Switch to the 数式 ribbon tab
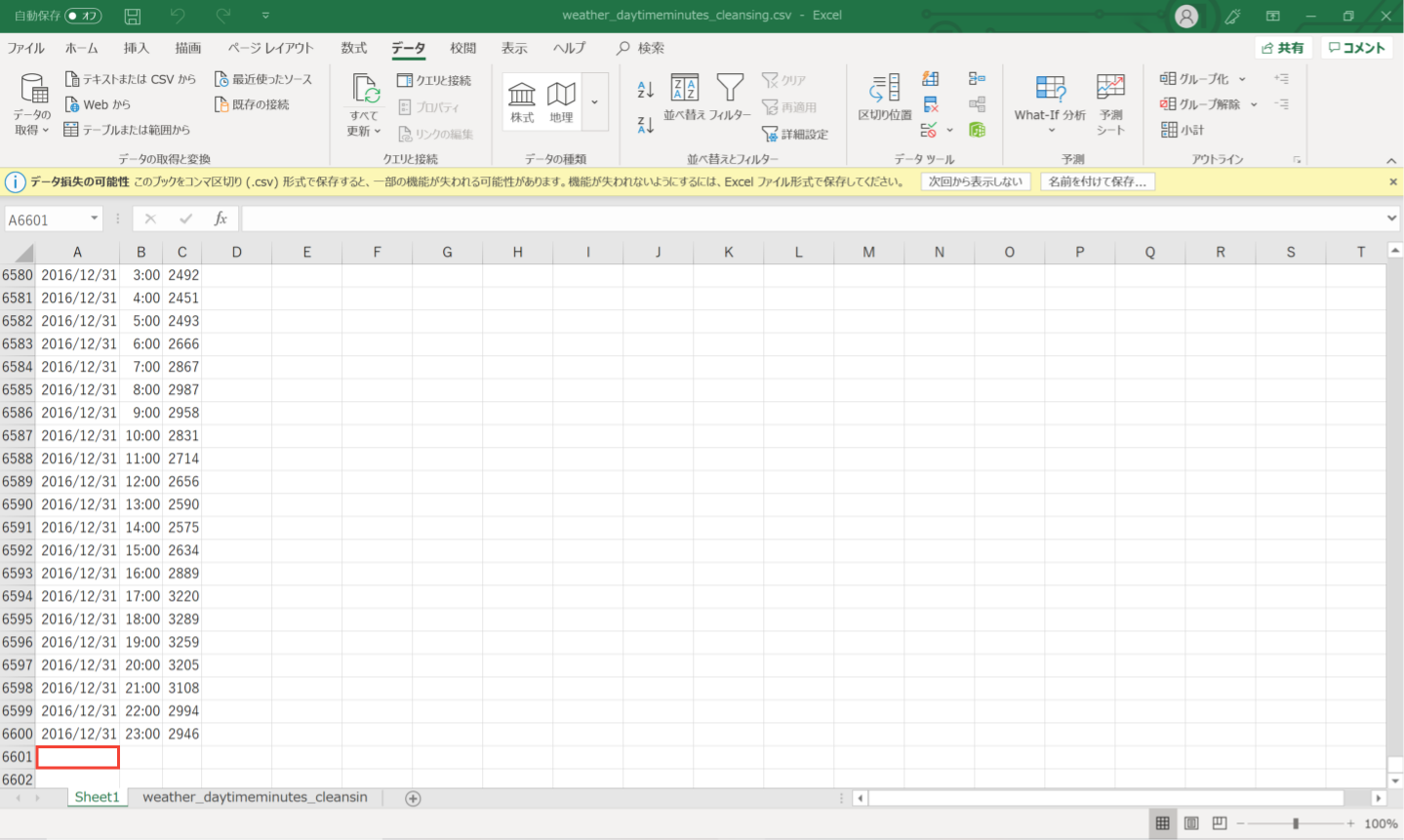Image resolution: width=1404 pixels, height=840 pixels. pyautogui.click(x=354, y=48)
